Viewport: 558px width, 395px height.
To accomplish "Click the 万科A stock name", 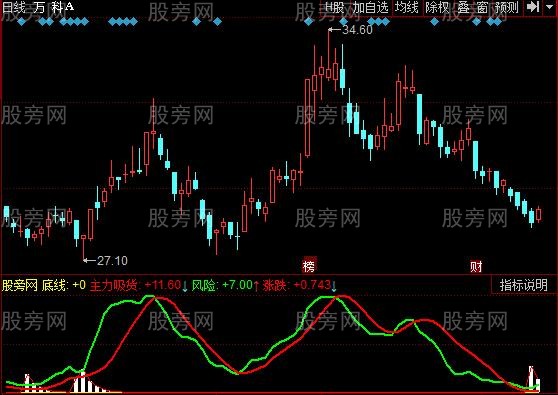I will pos(53,7).
